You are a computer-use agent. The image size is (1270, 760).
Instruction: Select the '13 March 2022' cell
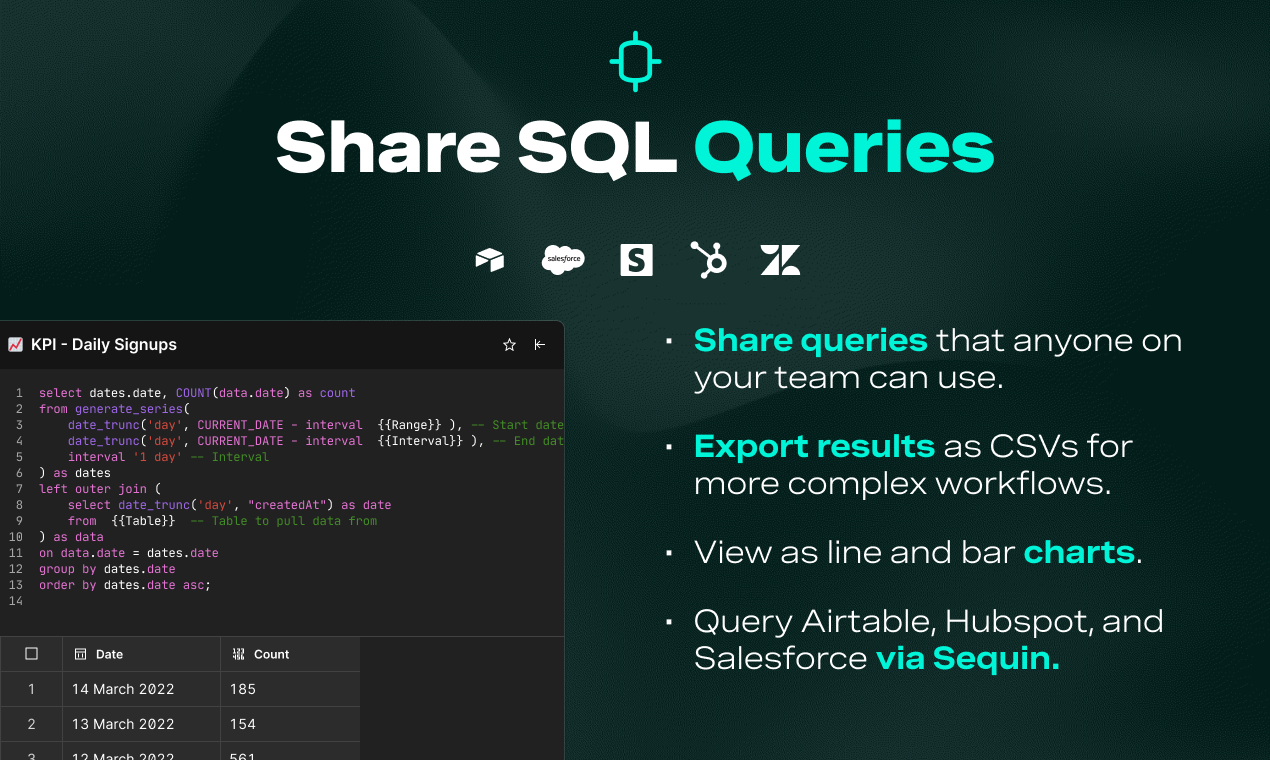(141, 724)
